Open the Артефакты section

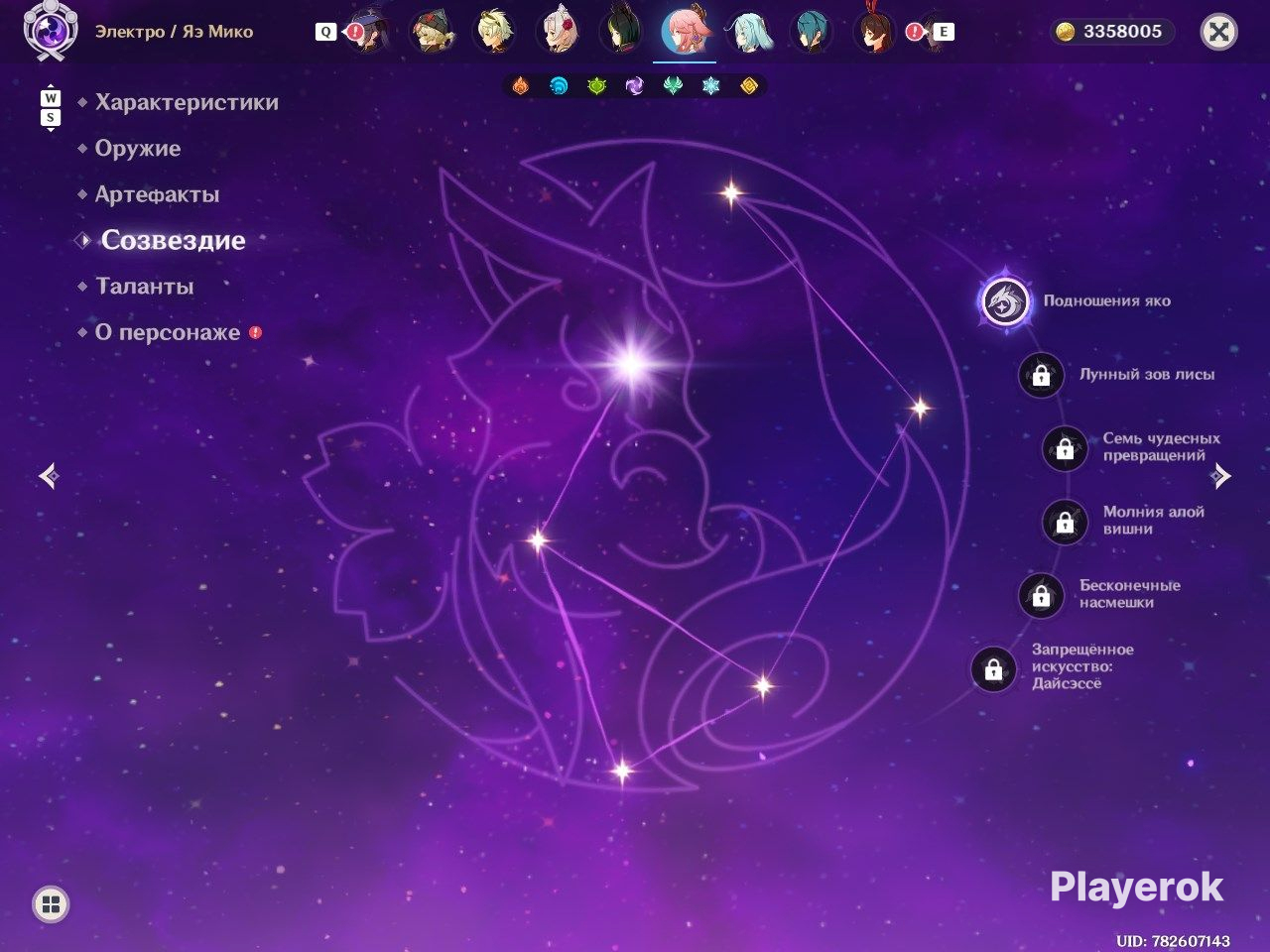tap(157, 194)
